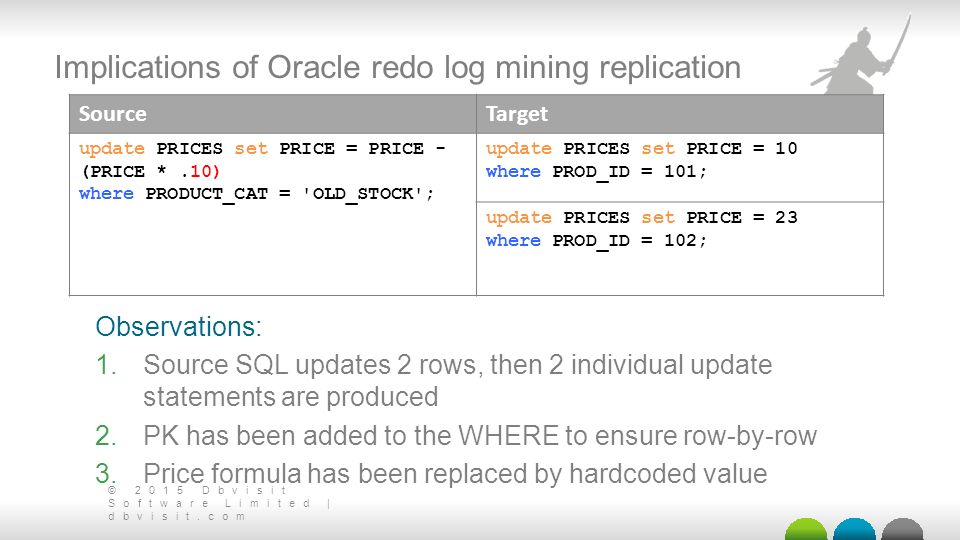The image size is (960, 540).
Task: Click the where PROD_ID = 102 line
Action: pyautogui.click(x=596, y=241)
